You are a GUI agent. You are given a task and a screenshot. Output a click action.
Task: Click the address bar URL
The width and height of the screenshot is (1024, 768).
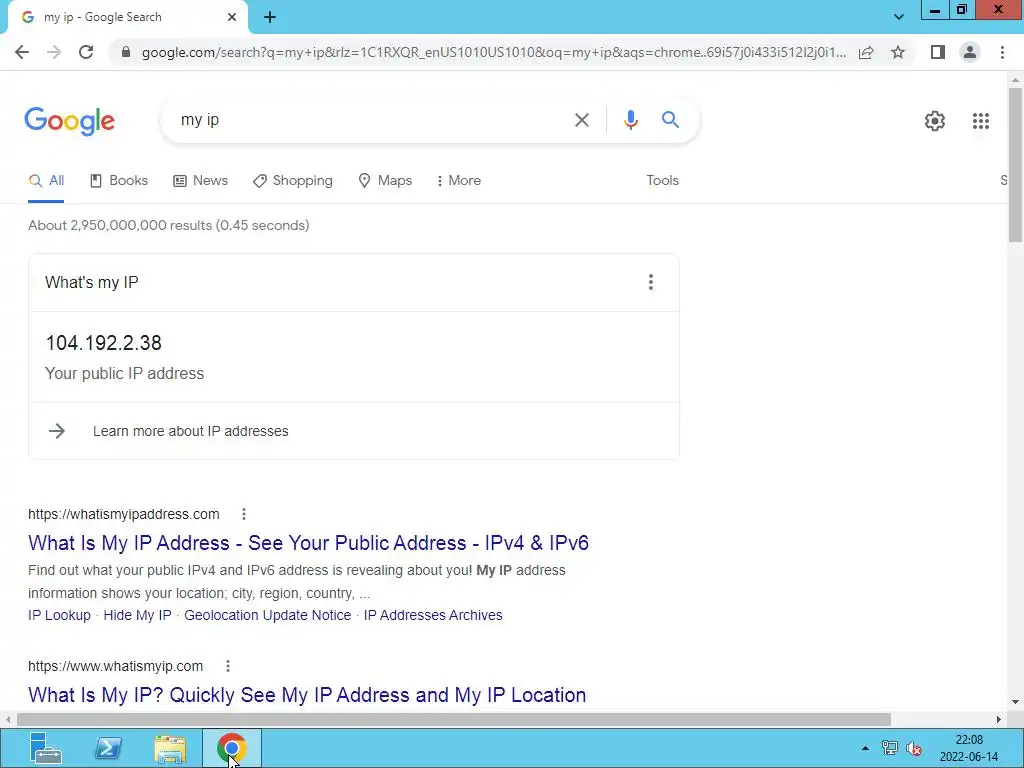tap(494, 52)
